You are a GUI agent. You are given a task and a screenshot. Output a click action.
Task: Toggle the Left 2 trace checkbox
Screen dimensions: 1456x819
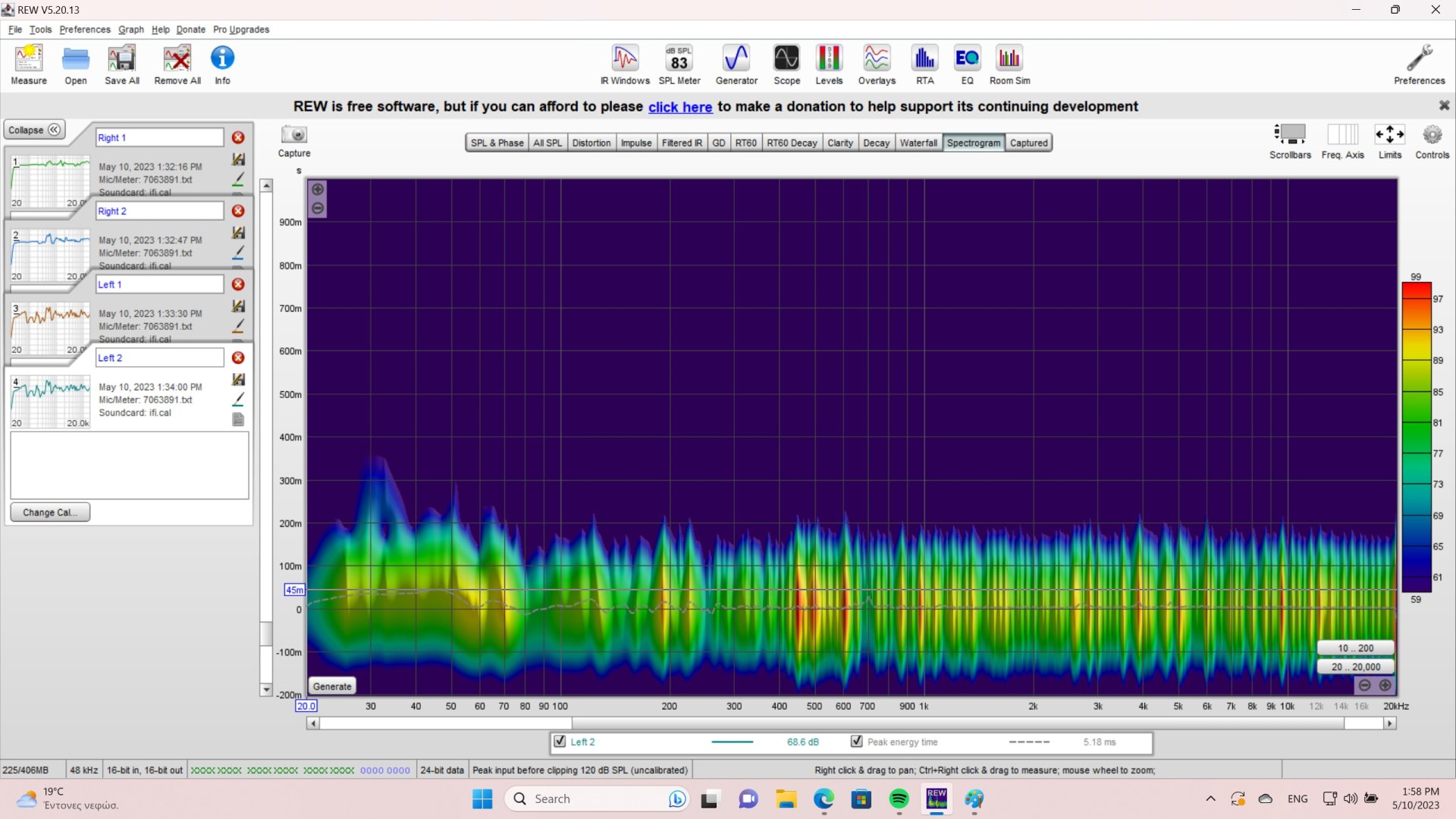[x=560, y=742]
